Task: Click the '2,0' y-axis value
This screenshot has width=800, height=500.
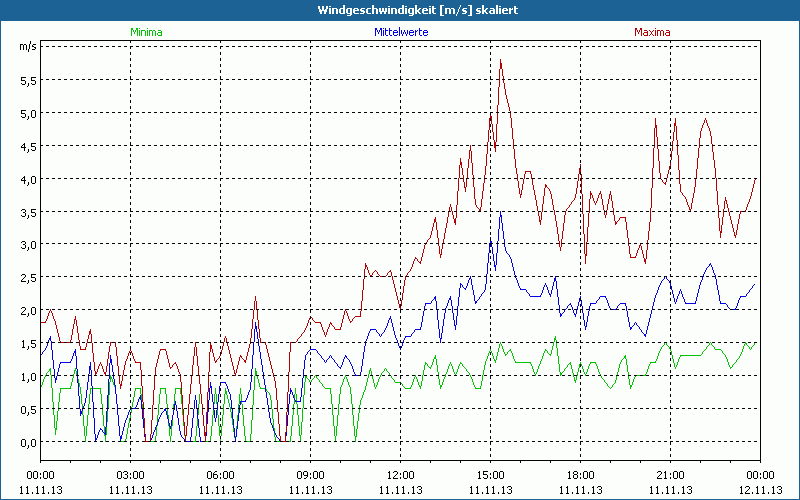Action: click(x=28, y=311)
